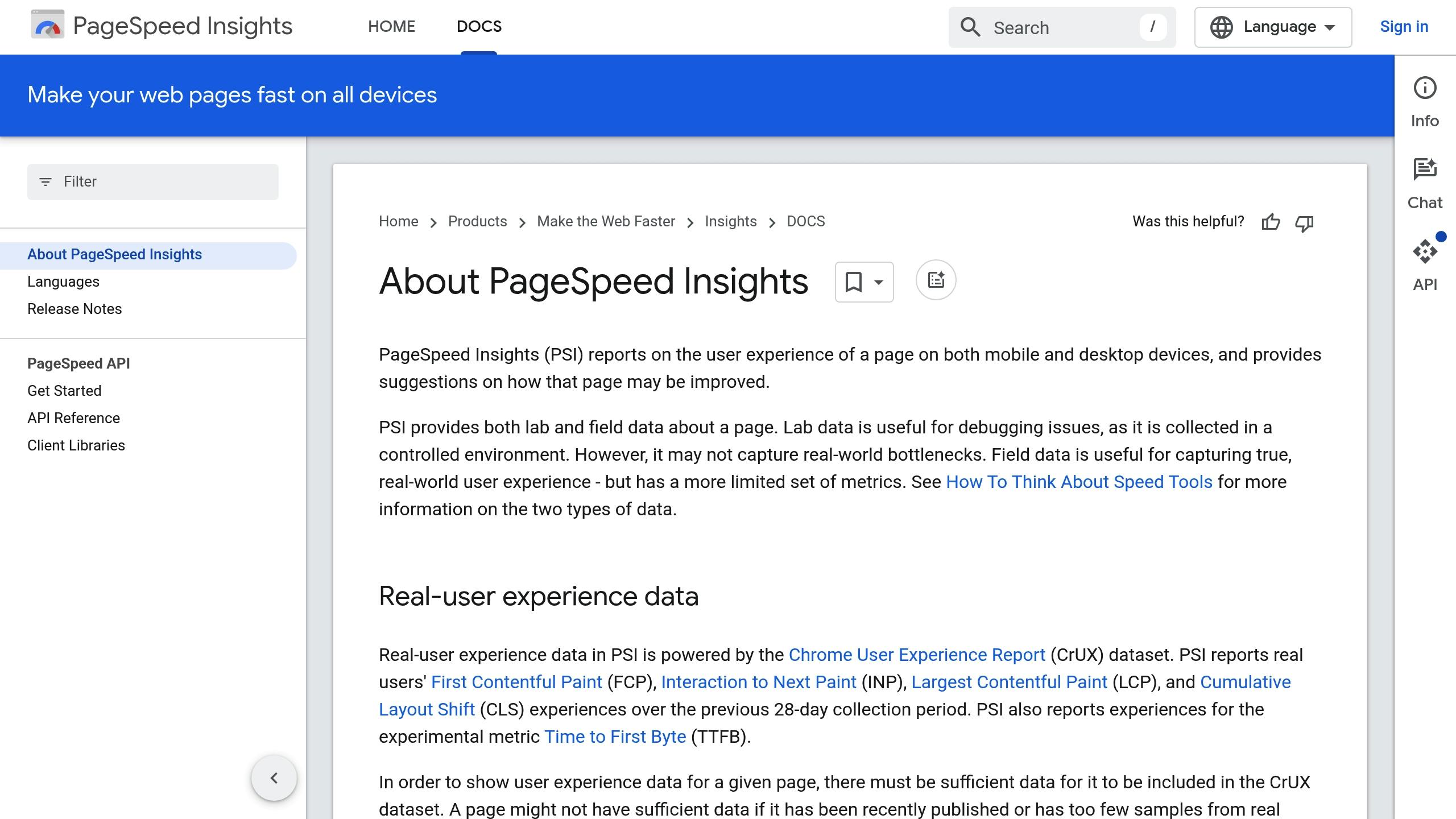Click the thumbs up helpful icon
1456x819 pixels.
point(1271,222)
